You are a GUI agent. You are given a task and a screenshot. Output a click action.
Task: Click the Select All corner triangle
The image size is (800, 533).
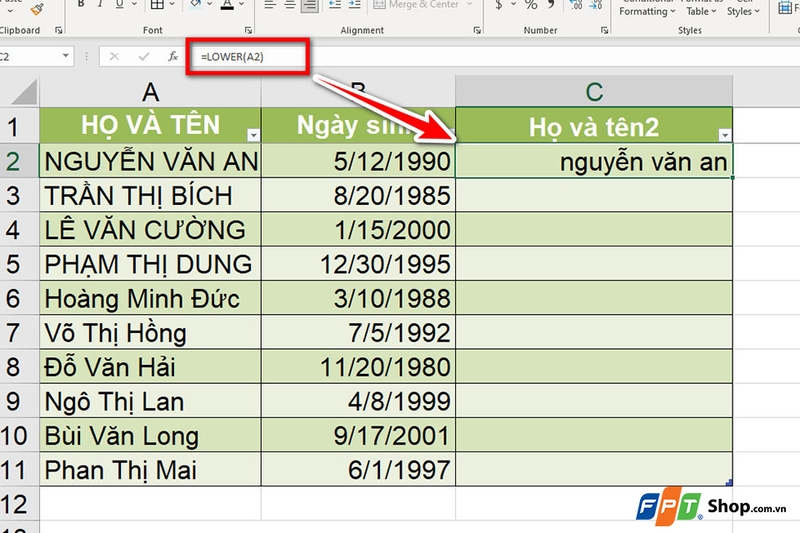coord(24,92)
